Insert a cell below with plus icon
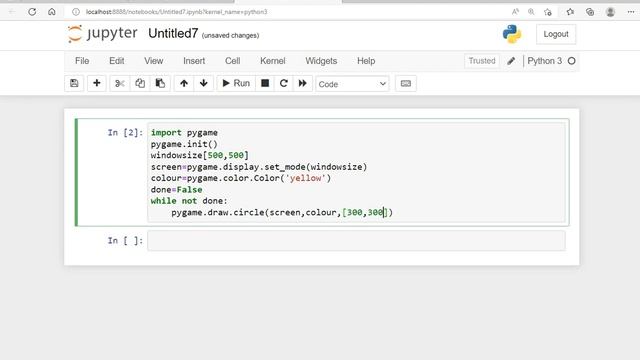Viewport: 640px width, 360px height. 97,83
